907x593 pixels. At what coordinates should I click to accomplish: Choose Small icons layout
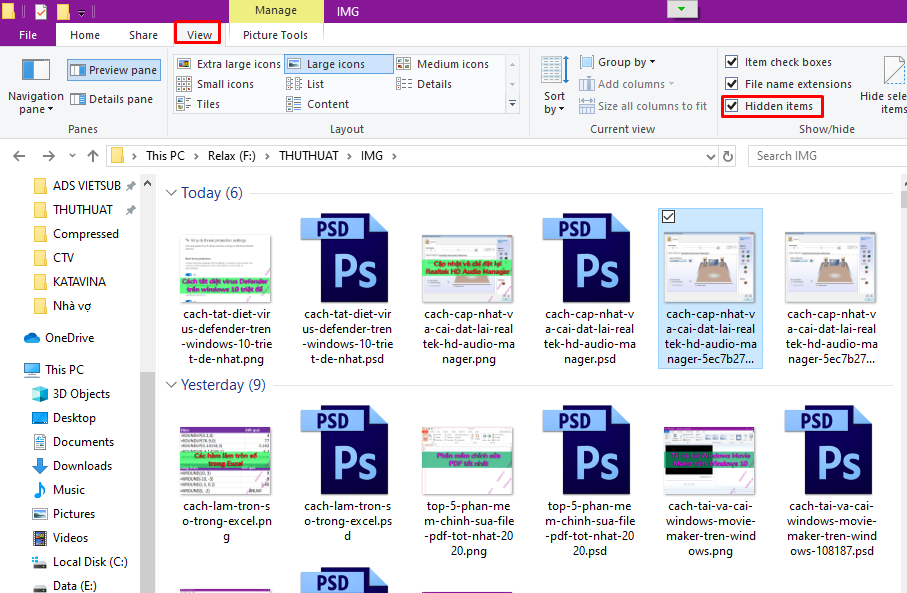pyautogui.click(x=215, y=84)
